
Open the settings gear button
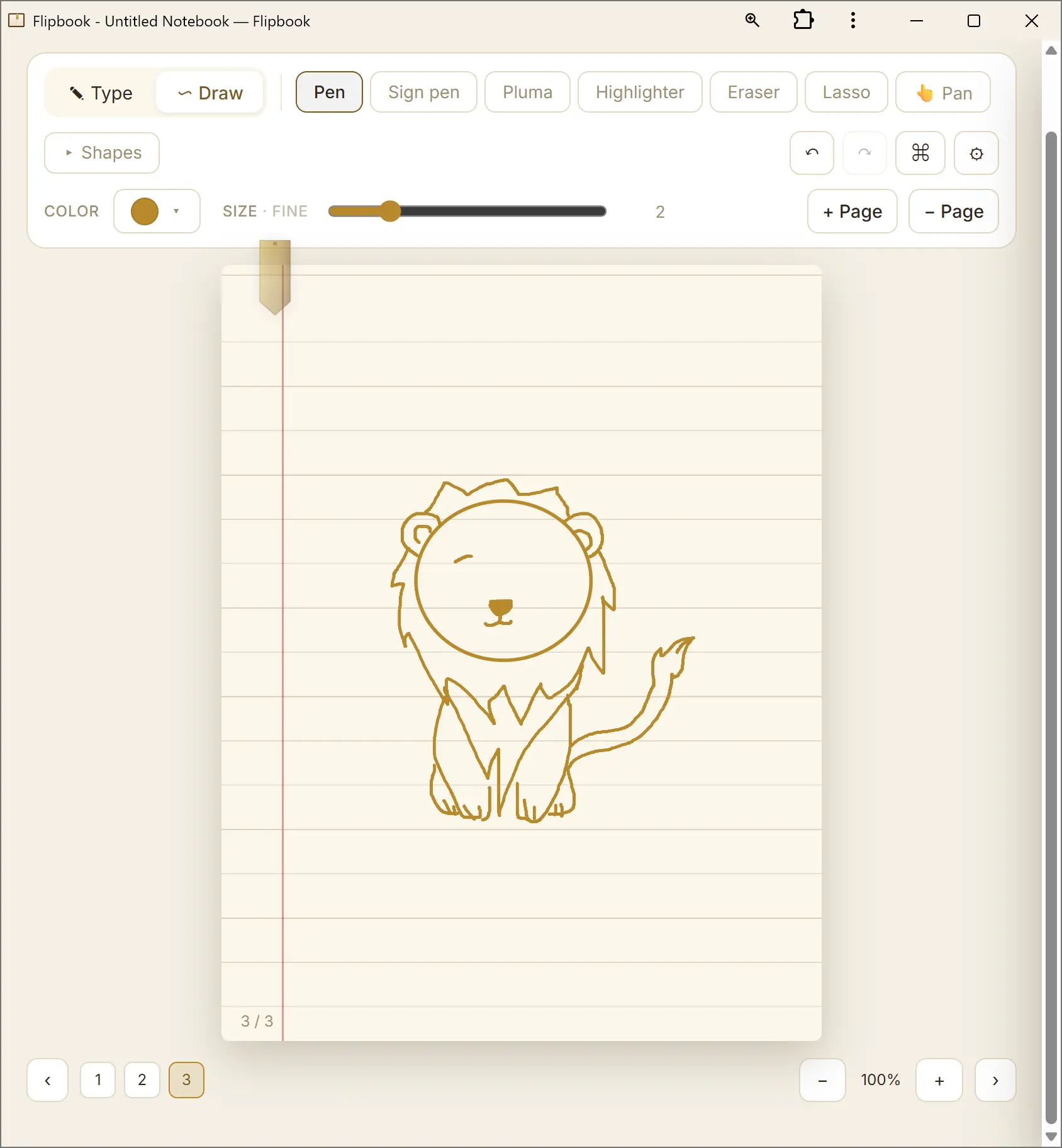pyautogui.click(x=976, y=153)
